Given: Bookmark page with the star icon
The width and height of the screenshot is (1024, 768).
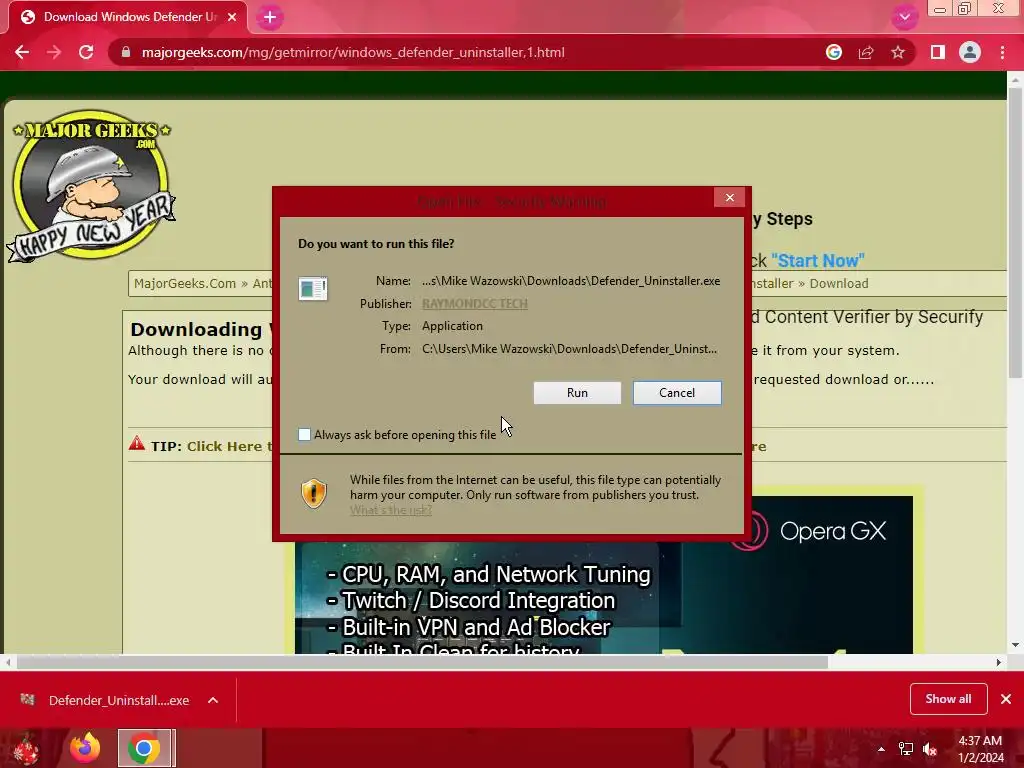Looking at the screenshot, I should pyautogui.click(x=898, y=52).
